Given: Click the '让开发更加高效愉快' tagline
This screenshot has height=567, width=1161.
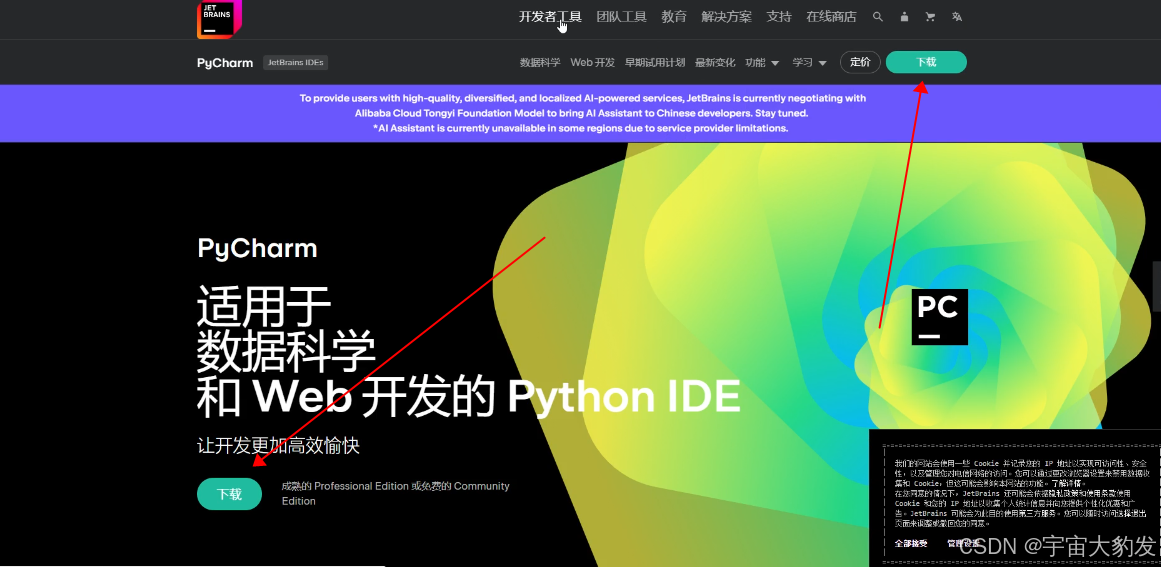Looking at the screenshot, I should [278, 446].
